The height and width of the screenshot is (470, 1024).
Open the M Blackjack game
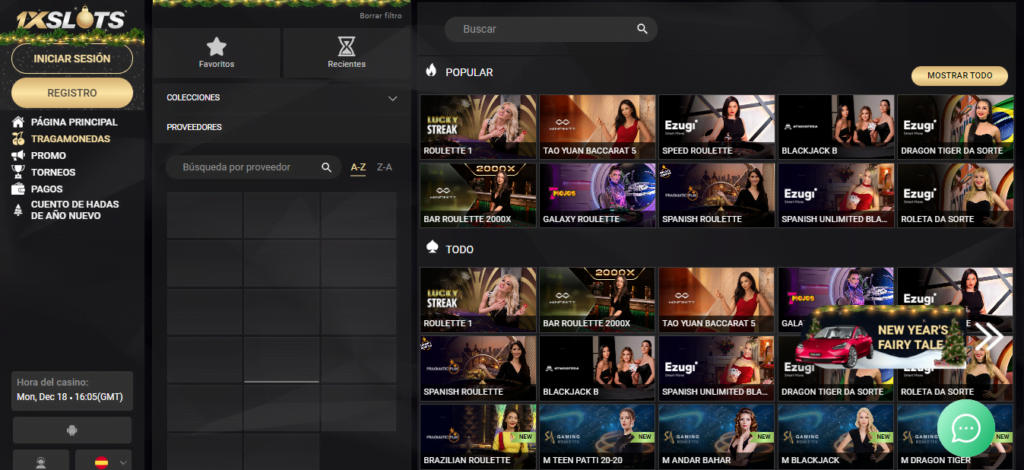tap(836, 436)
